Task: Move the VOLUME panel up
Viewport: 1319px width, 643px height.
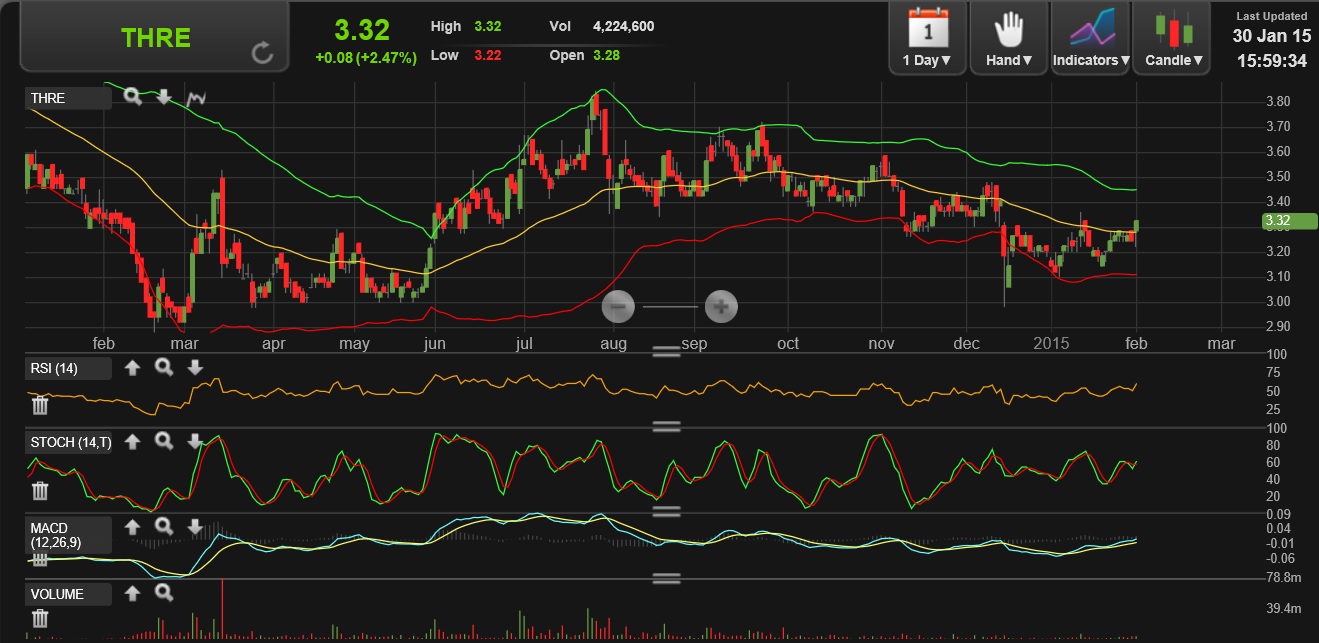Action: pyautogui.click(x=132, y=594)
